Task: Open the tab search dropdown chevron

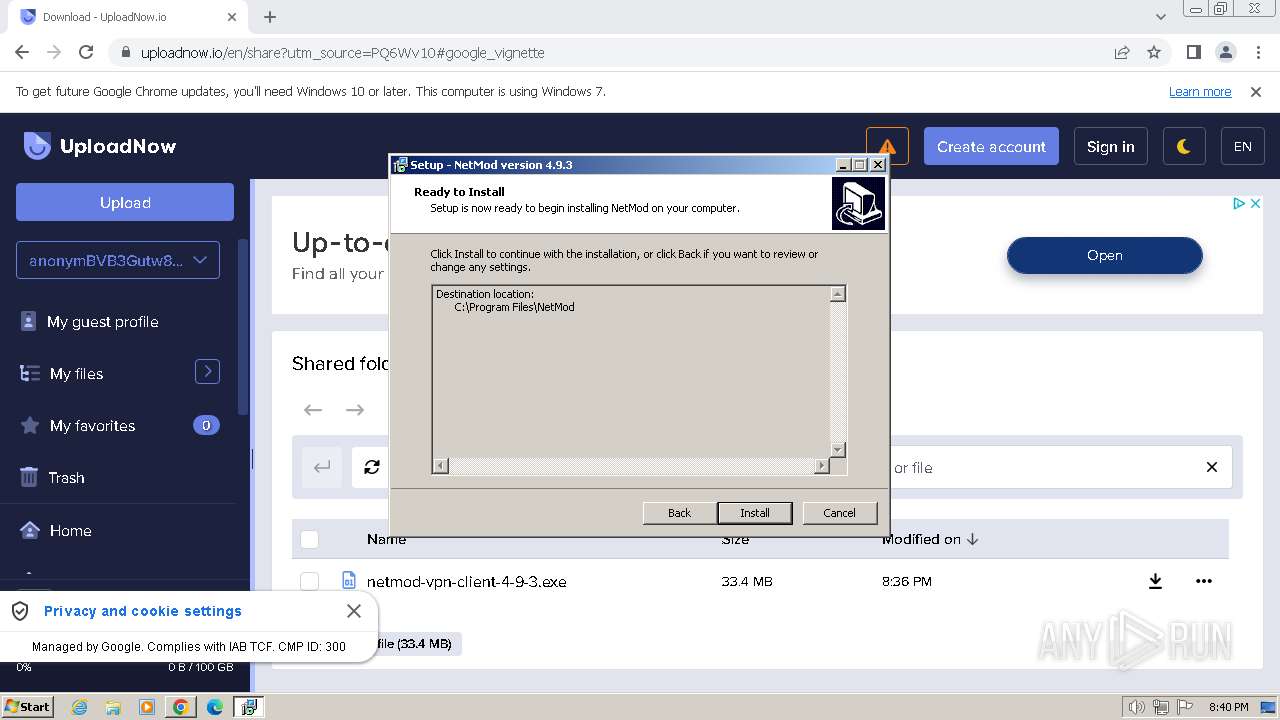Action: [x=1160, y=17]
